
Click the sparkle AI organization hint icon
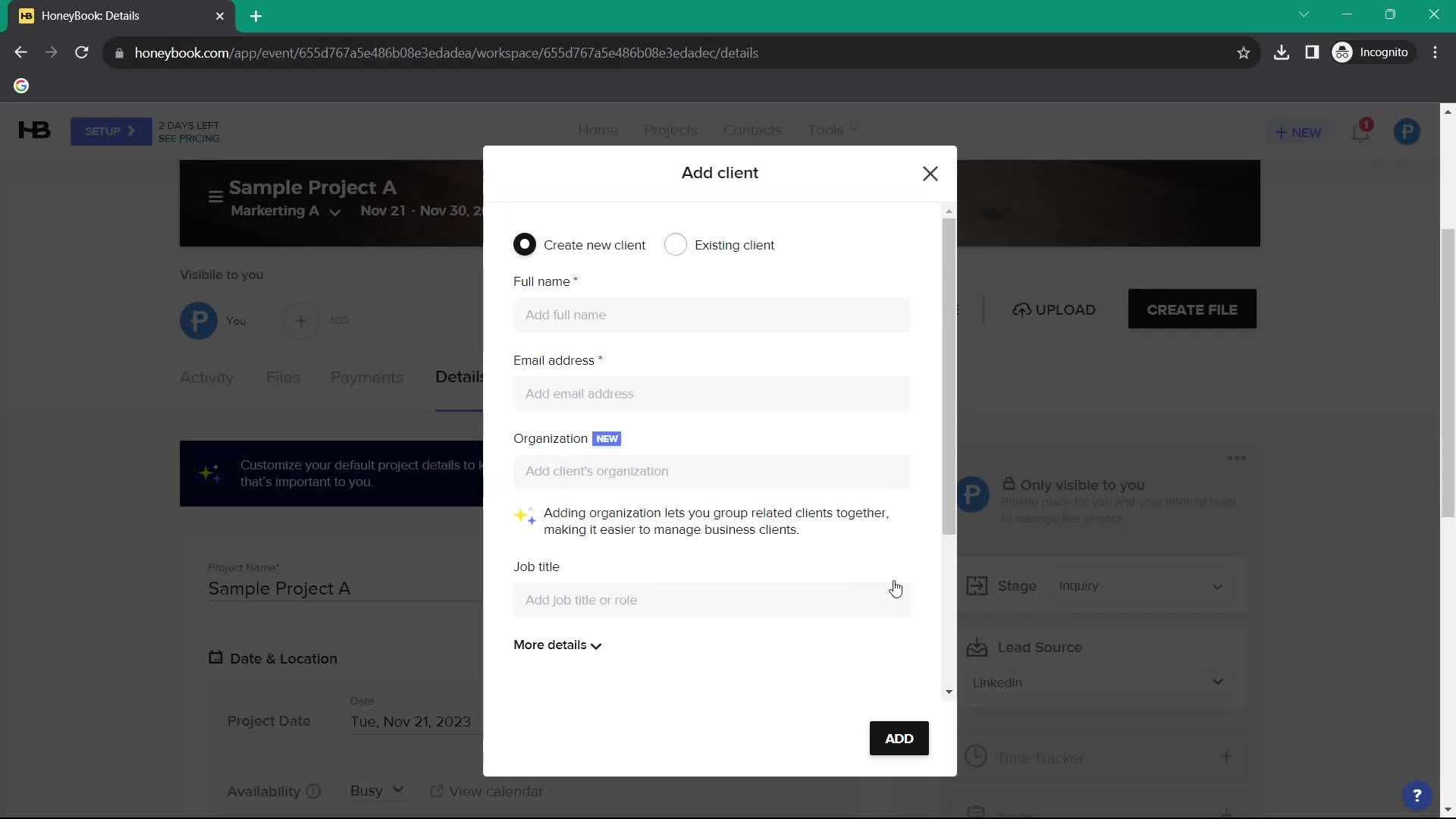coord(523,516)
